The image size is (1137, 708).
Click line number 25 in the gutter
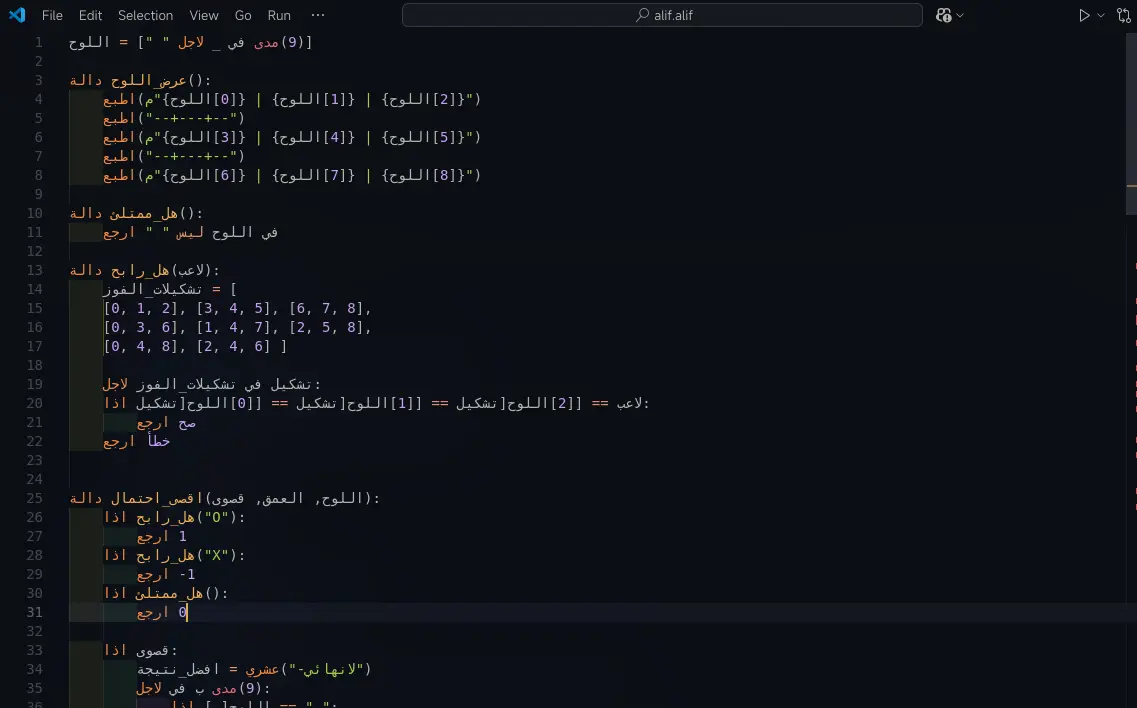click(x=36, y=498)
